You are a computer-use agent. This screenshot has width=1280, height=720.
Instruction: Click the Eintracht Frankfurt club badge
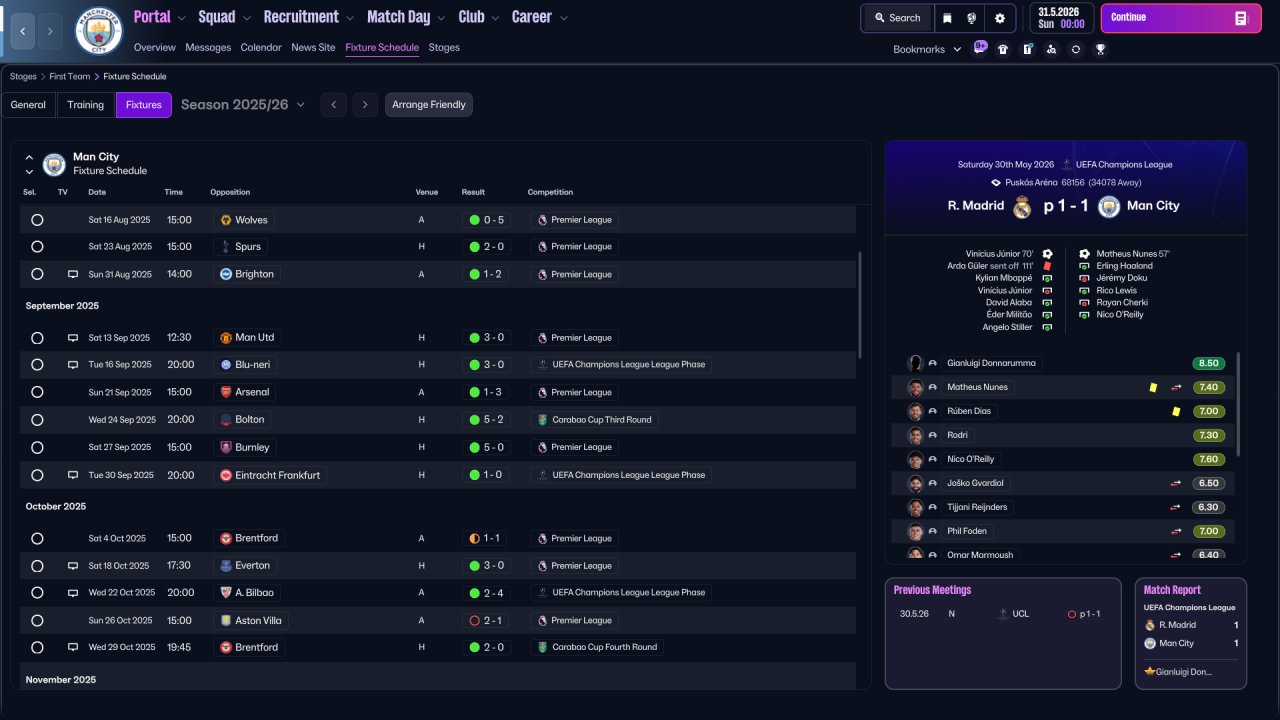click(x=226, y=476)
